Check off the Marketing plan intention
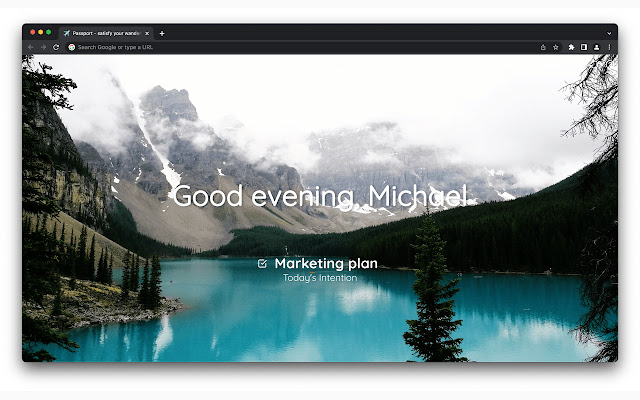This screenshot has height=400, width=640. pos(262,264)
